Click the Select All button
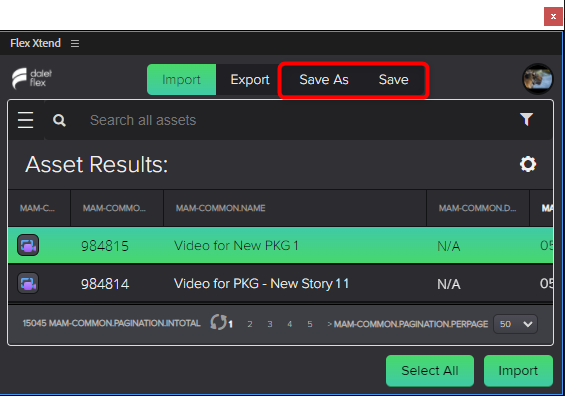 (x=430, y=371)
